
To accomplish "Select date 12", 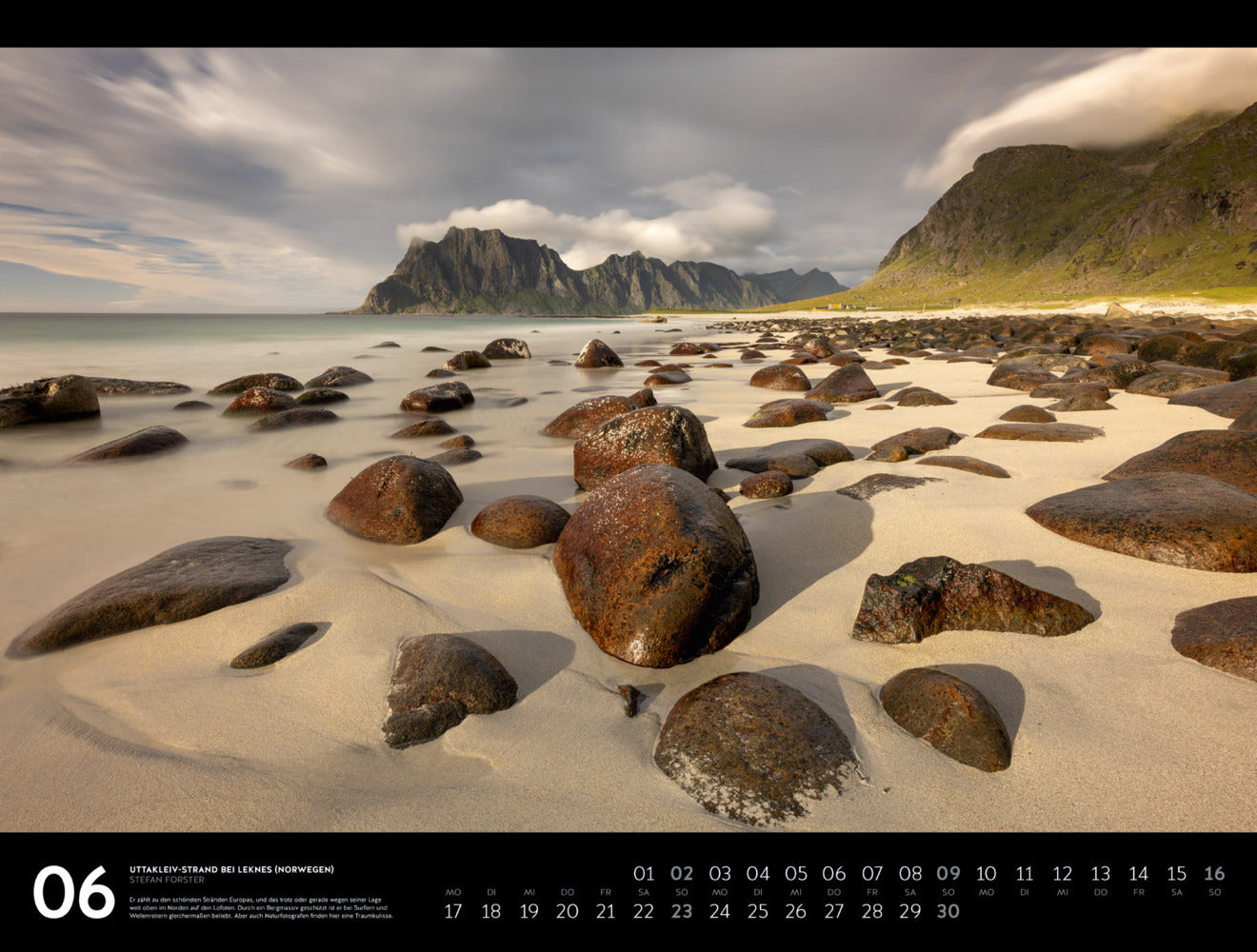I will coord(1063,873).
